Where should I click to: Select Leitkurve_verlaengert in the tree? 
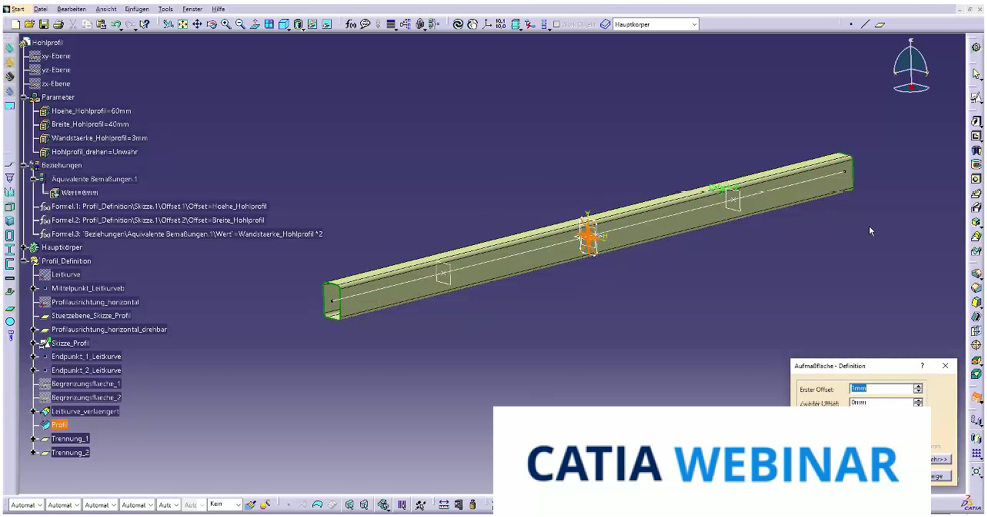pos(85,411)
